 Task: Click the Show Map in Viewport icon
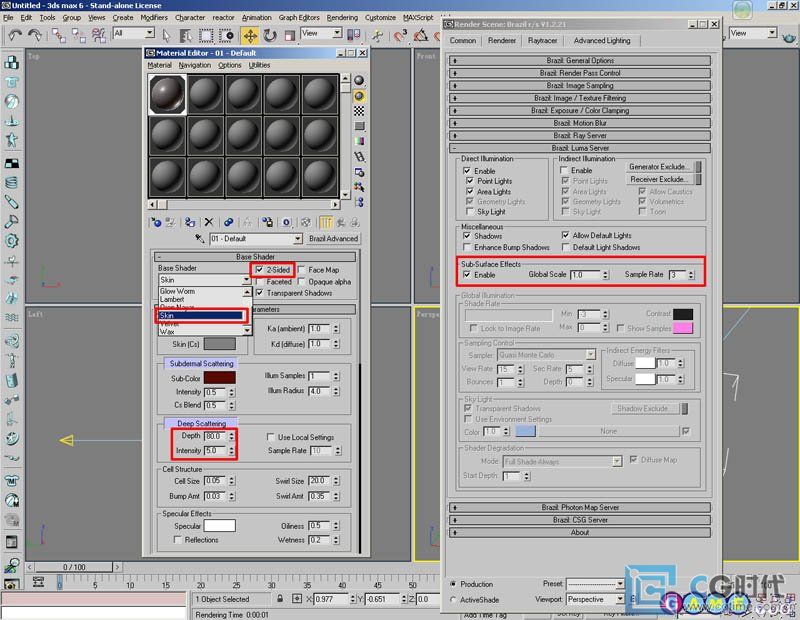(x=306, y=222)
